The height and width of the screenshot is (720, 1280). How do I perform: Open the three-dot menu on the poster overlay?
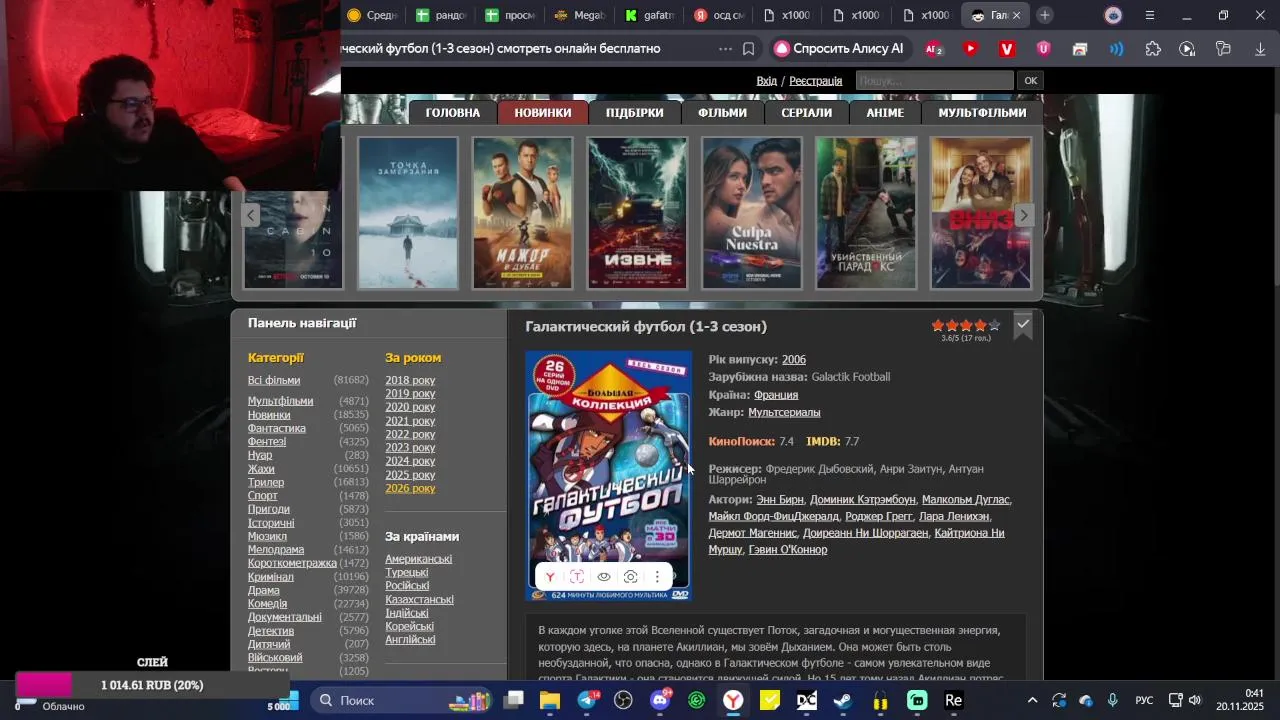[657, 577]
